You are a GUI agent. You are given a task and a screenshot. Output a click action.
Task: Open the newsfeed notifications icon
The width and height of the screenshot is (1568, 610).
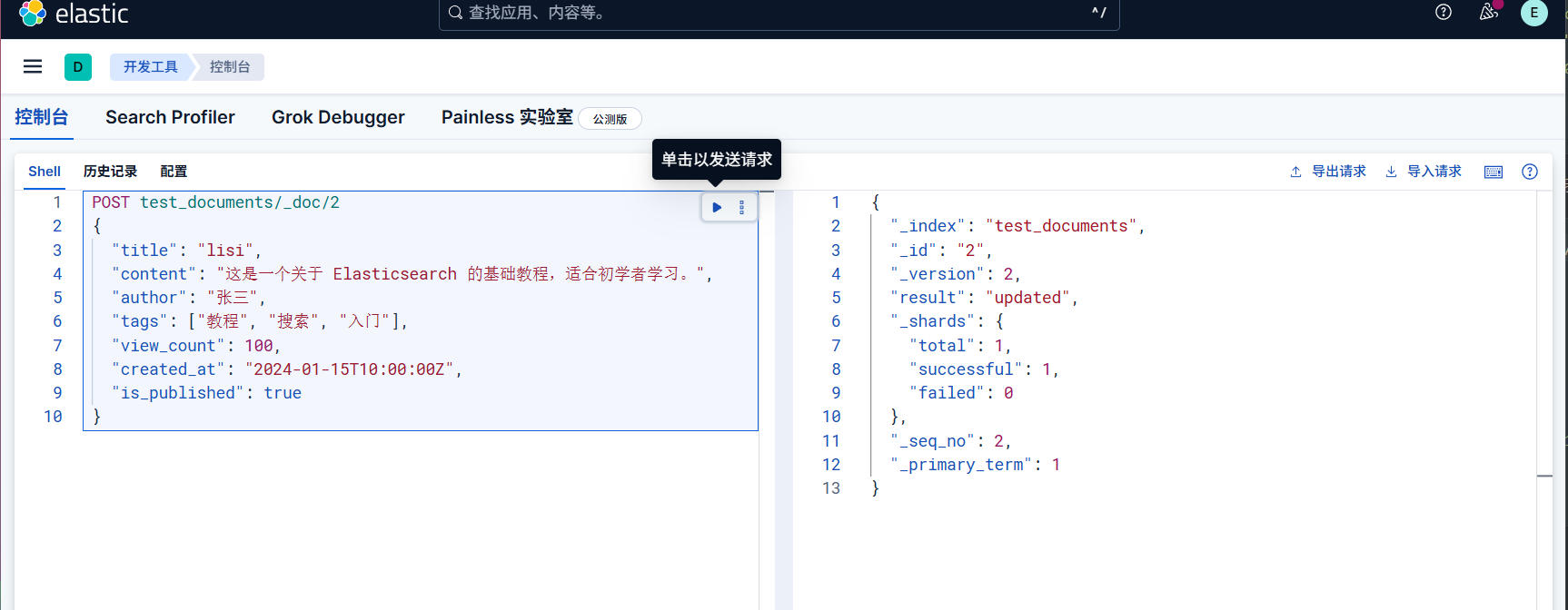[x=1488, y=13]
